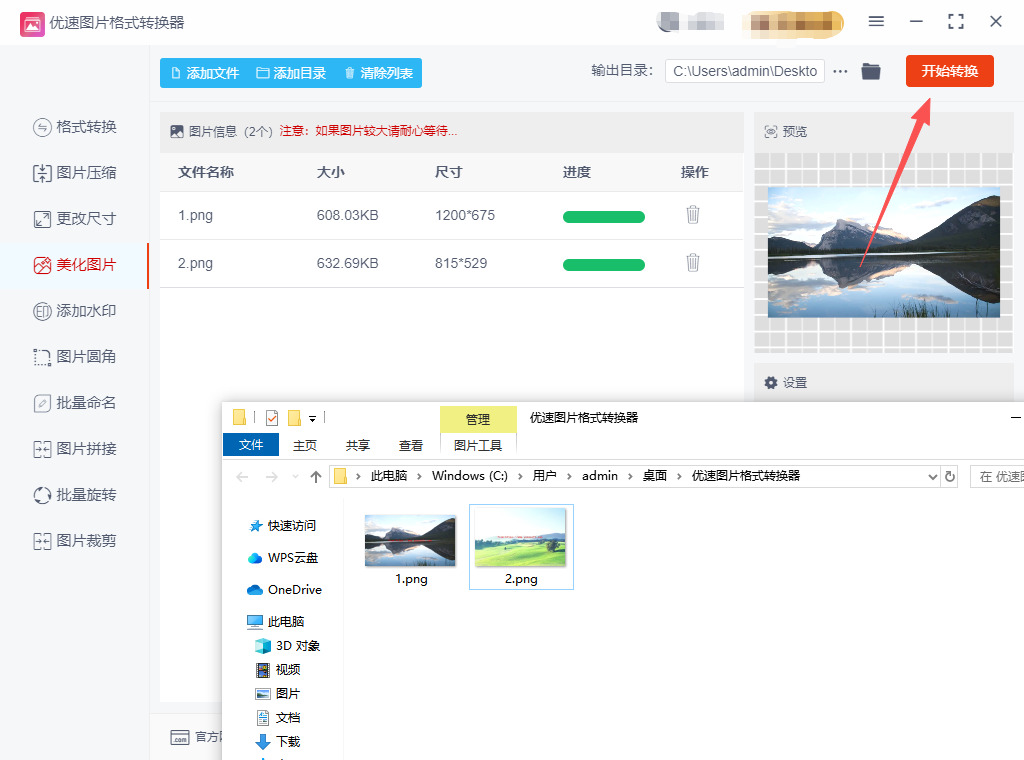Open the output directory folder icon
This screenshot has width=1024, height=760.
(871, 71)
